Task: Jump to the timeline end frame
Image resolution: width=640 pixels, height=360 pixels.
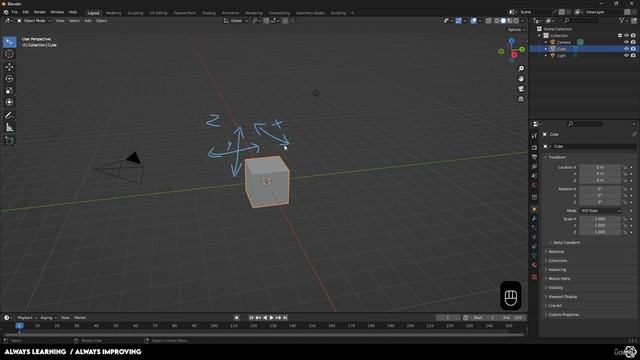Action: point(285,318)
